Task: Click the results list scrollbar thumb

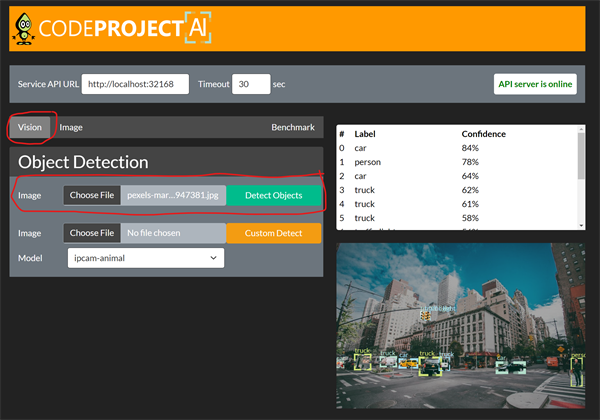Action: coord(581,156)
